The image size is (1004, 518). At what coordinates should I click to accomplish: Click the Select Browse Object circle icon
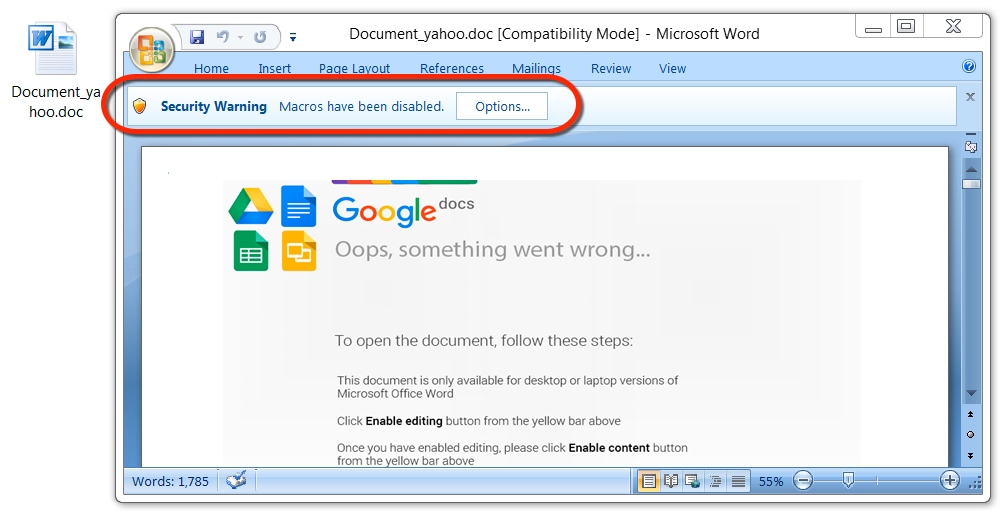tap(971, 435)
